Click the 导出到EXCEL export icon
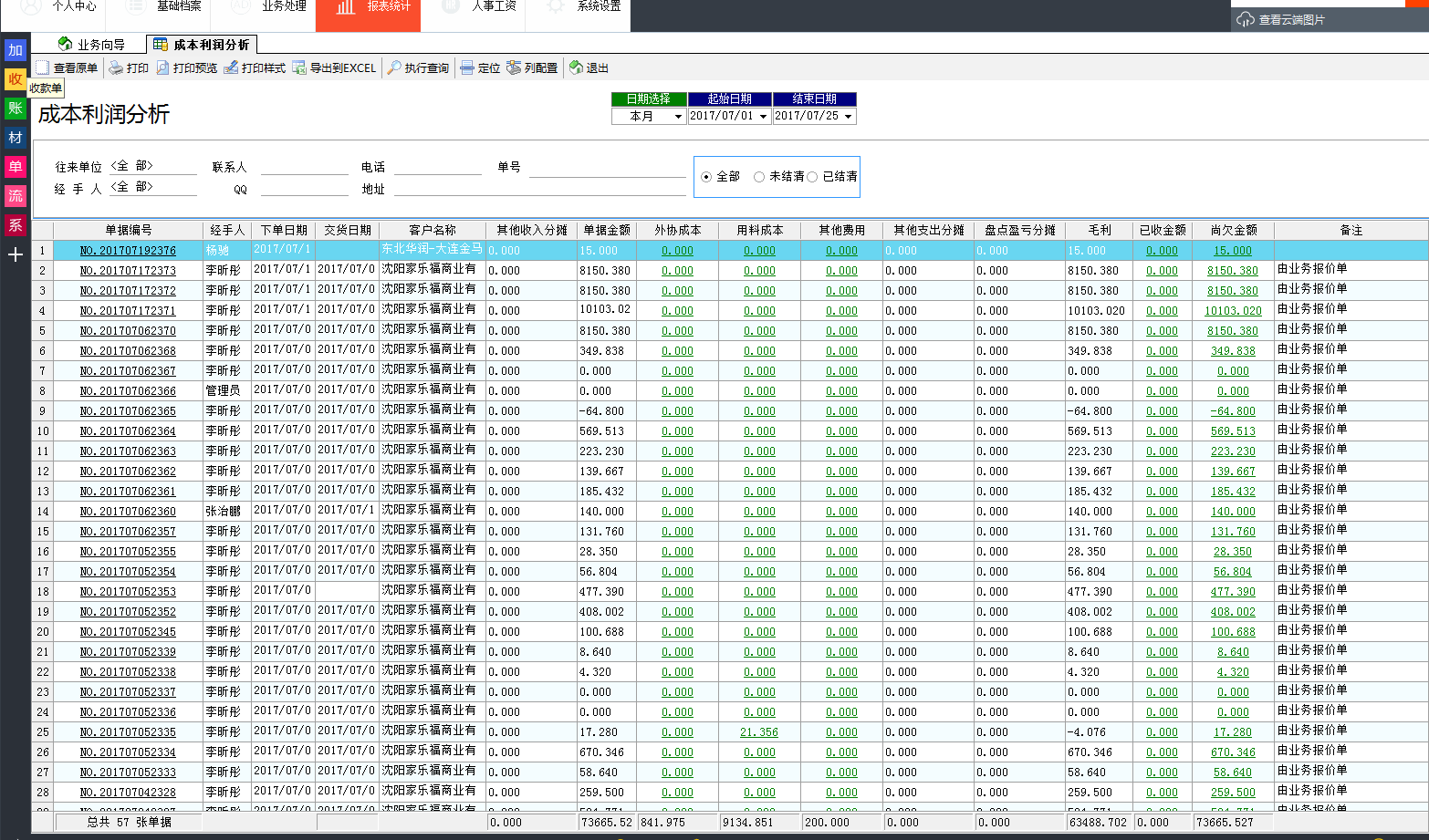1429x840 pixels. pos(299,67)
